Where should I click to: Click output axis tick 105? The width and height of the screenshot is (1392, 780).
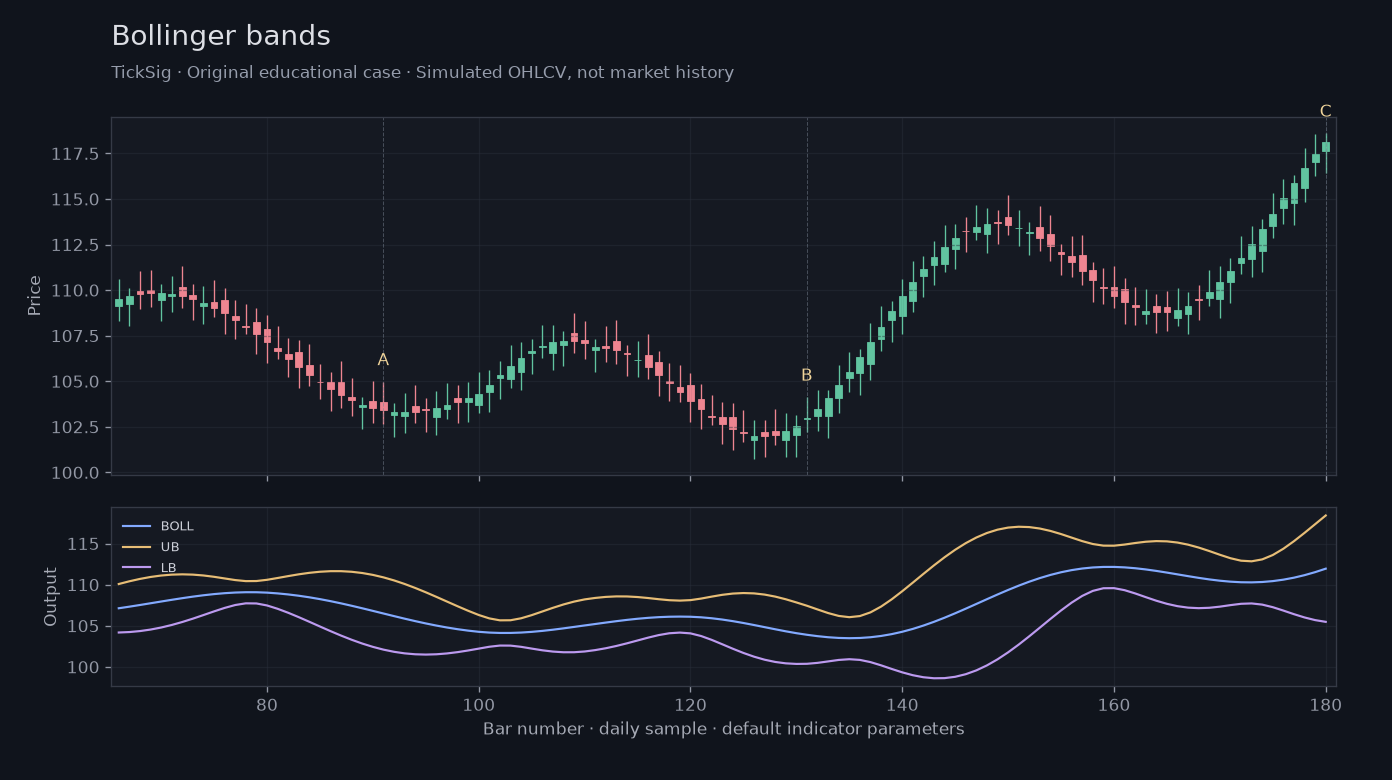(x=85, y=626)
